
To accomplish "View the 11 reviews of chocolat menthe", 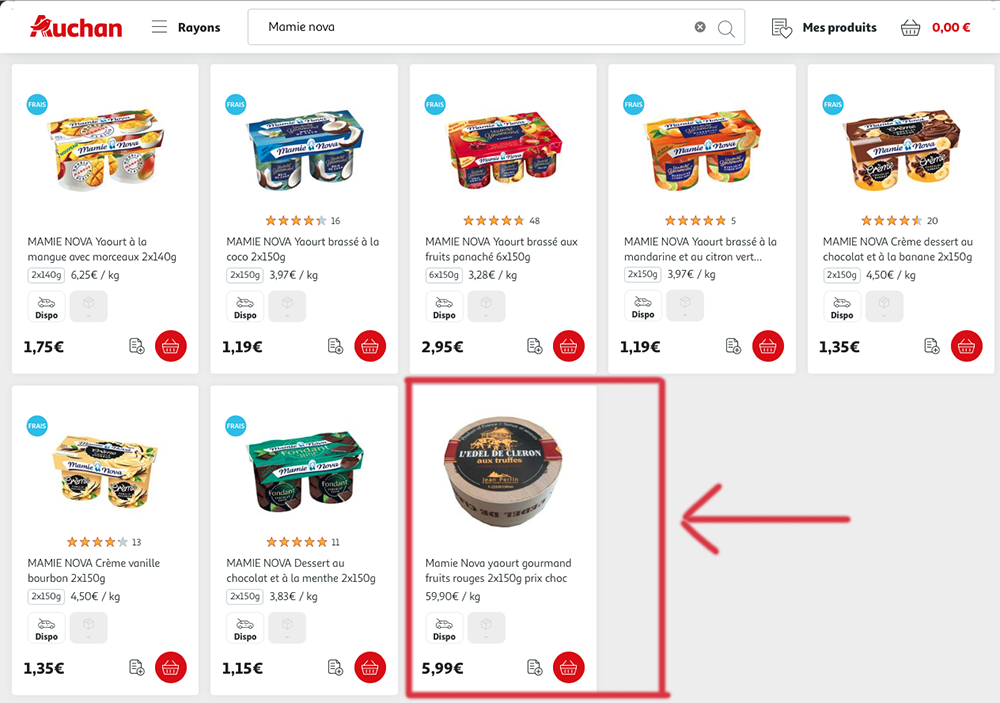I will (303, 542).
